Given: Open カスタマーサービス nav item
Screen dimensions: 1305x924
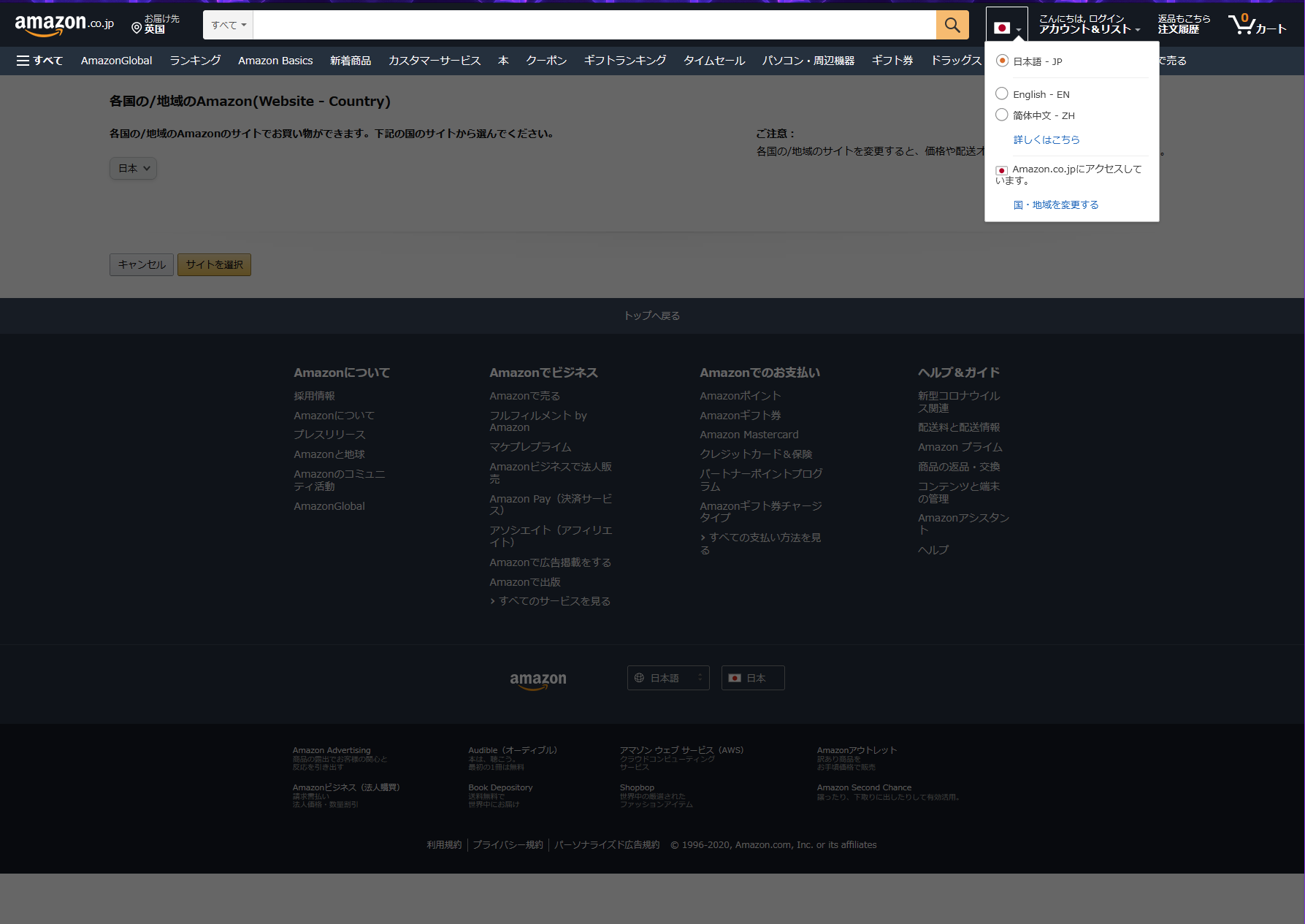Looking at the screenshot, I should tap(435, 61).
